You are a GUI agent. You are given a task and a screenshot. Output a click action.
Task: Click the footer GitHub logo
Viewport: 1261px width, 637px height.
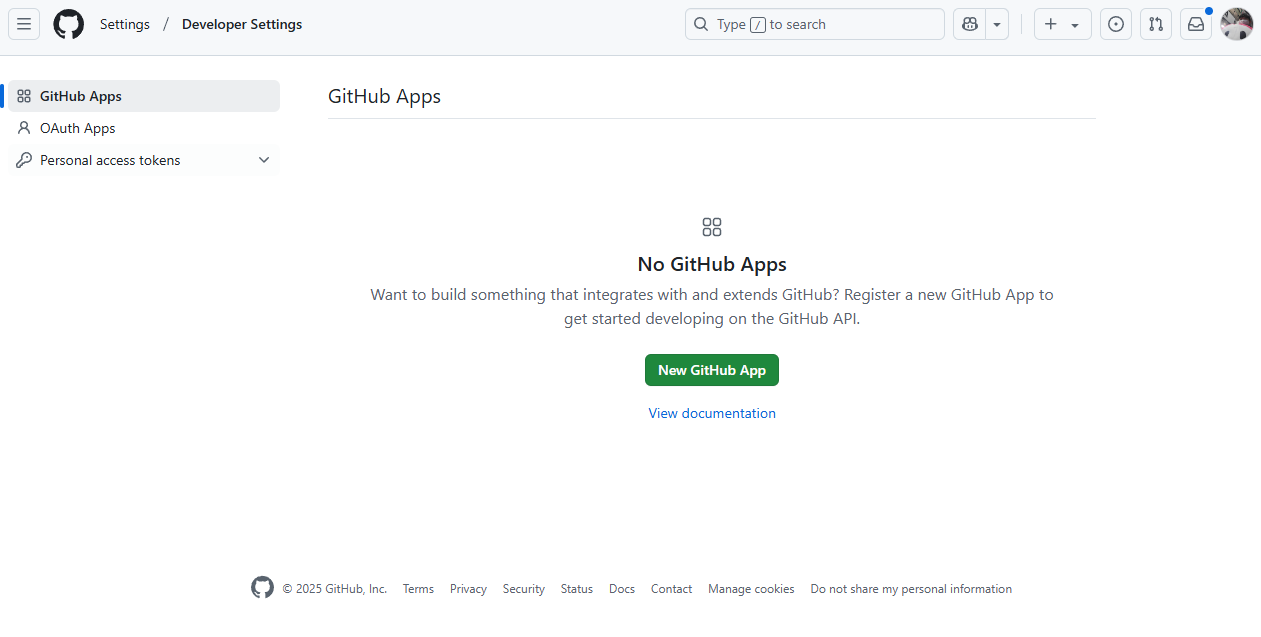pos(262,588)
